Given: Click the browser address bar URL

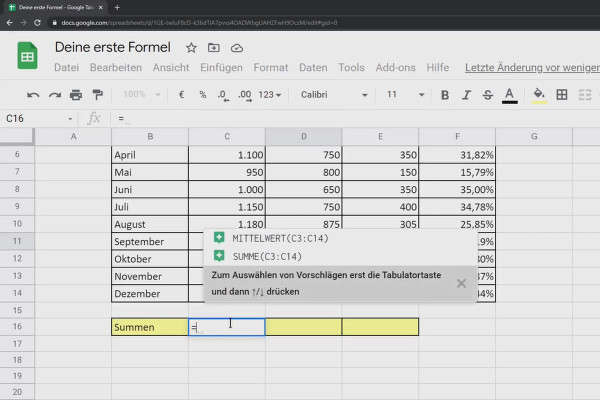Looking at the screenshot, I should (199, 23).
